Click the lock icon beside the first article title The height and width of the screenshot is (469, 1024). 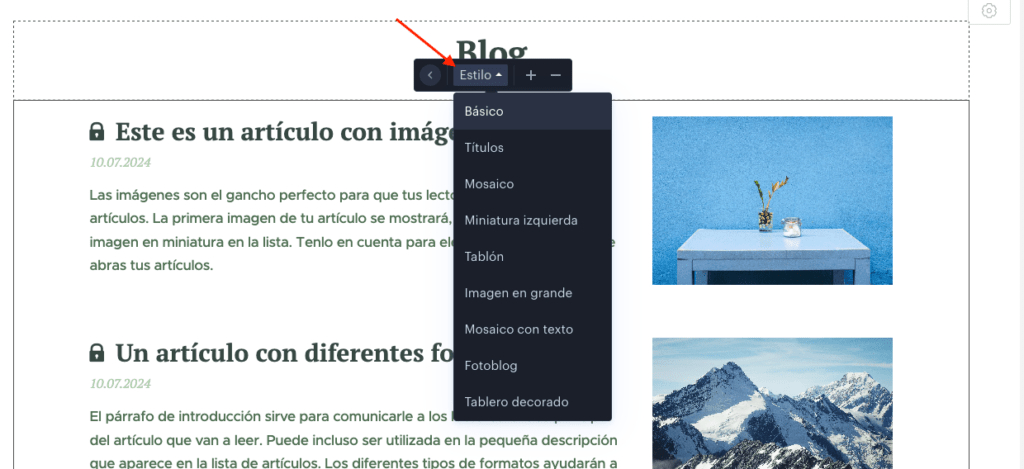[97, 131]
